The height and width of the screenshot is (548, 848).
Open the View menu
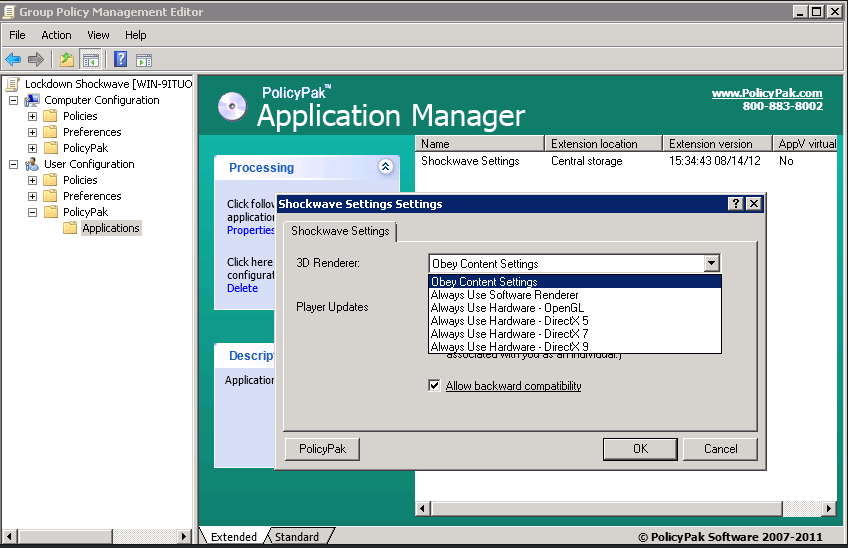[x=98, y=35]
